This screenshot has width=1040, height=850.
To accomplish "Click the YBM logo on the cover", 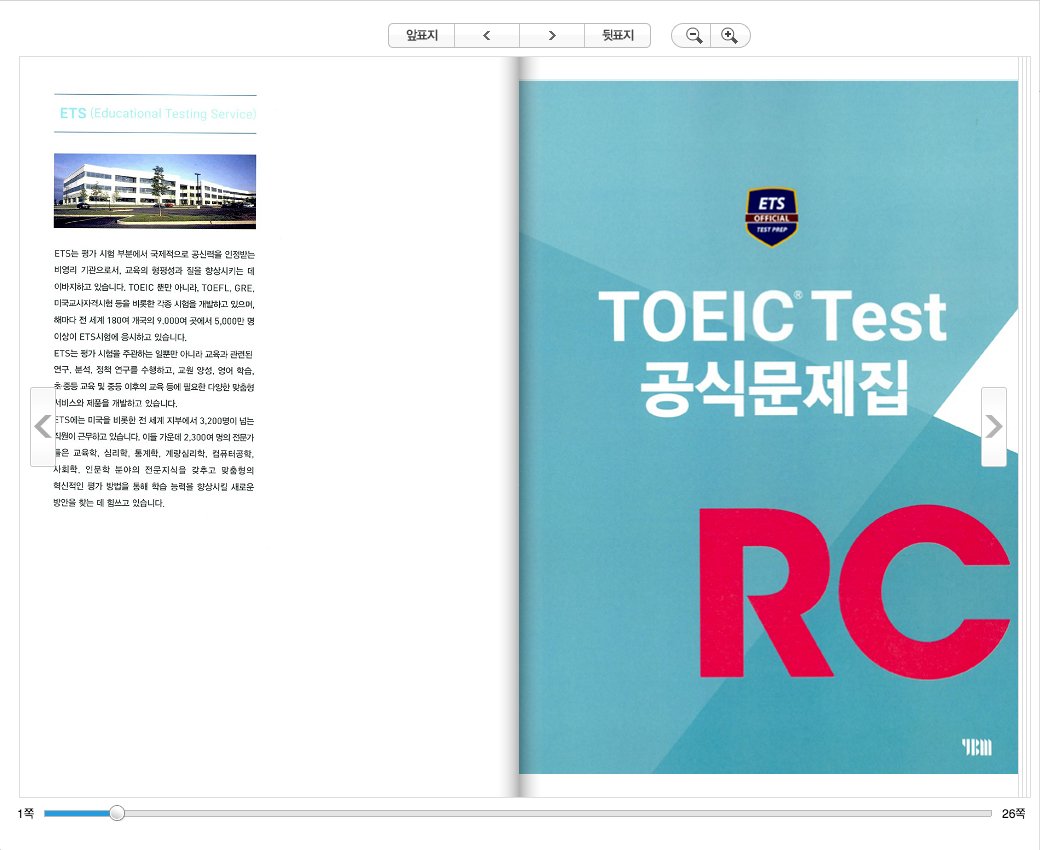I will tap(976, 747).
